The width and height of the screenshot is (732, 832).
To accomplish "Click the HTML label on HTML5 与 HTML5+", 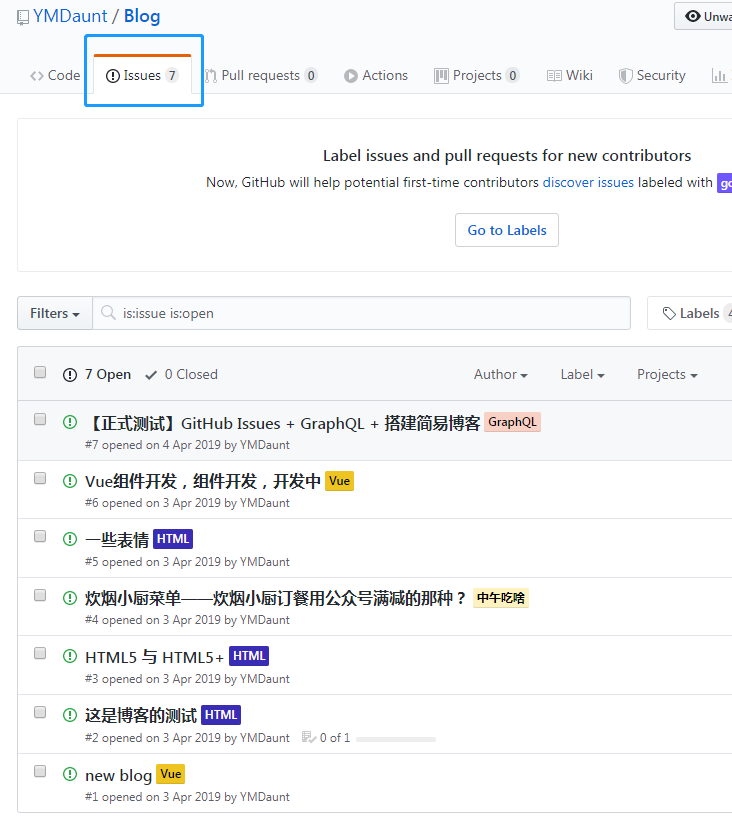I will pyautogui.click(x=249, y=656).
